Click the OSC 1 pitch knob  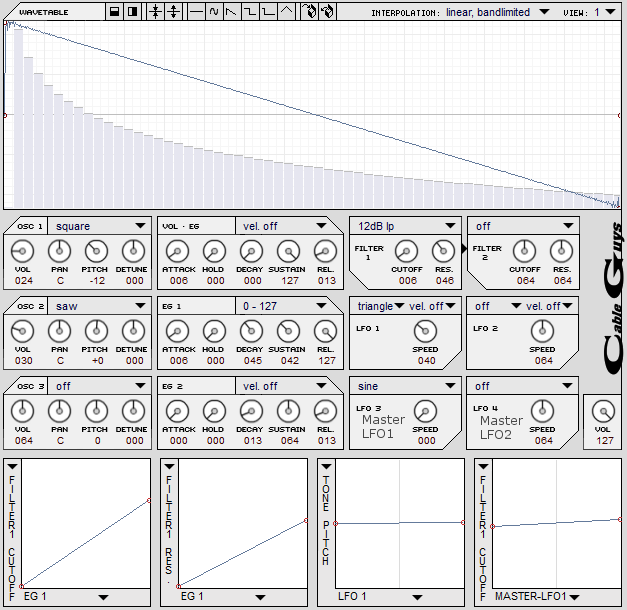tap(95, 250)
